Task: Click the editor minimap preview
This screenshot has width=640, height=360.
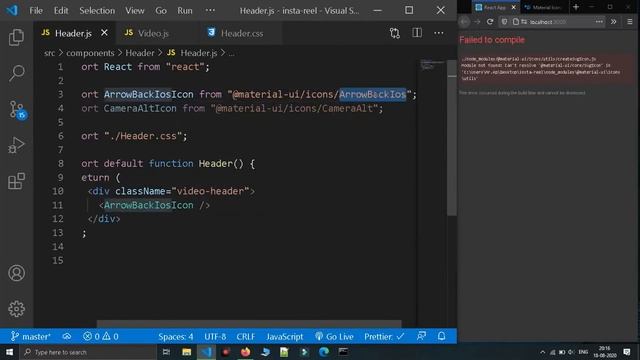Action: pos(431,65)
